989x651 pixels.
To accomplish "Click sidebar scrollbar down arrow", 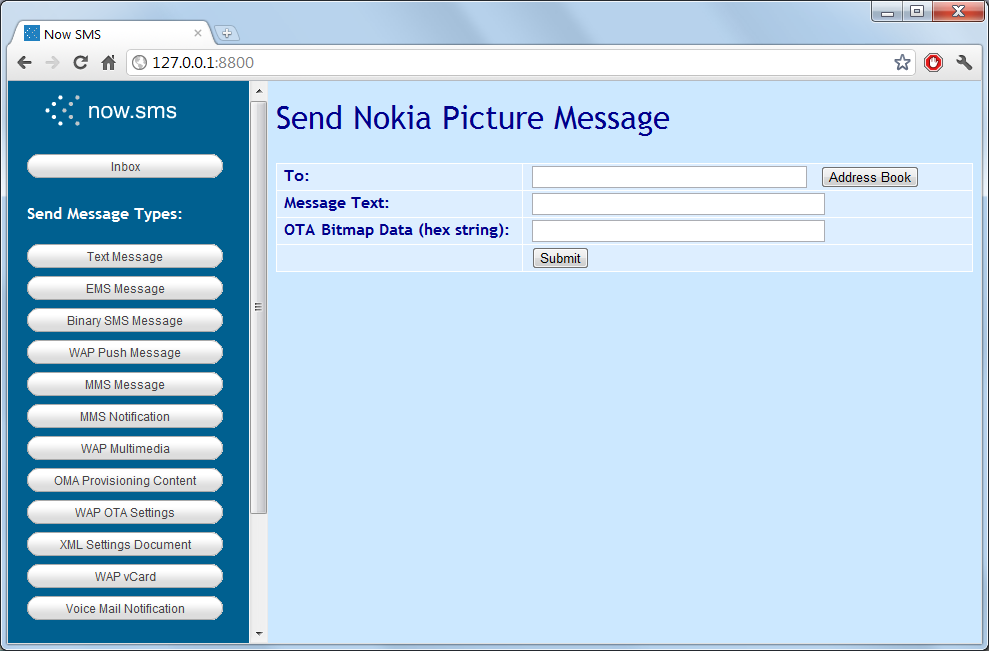I will [x=259, y=633].
